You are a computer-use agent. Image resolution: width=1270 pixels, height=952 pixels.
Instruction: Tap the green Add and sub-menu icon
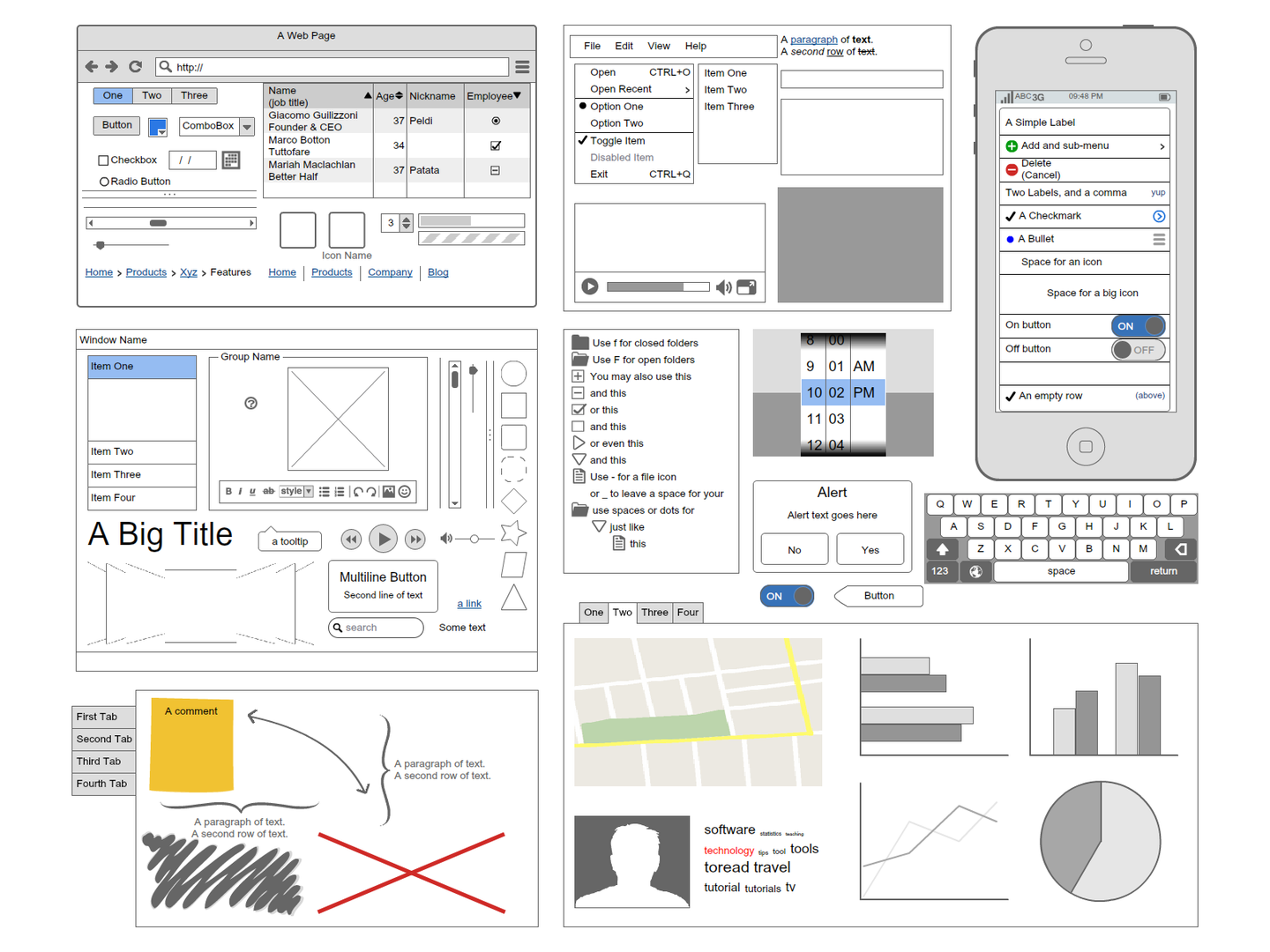tap(1012, 146)
